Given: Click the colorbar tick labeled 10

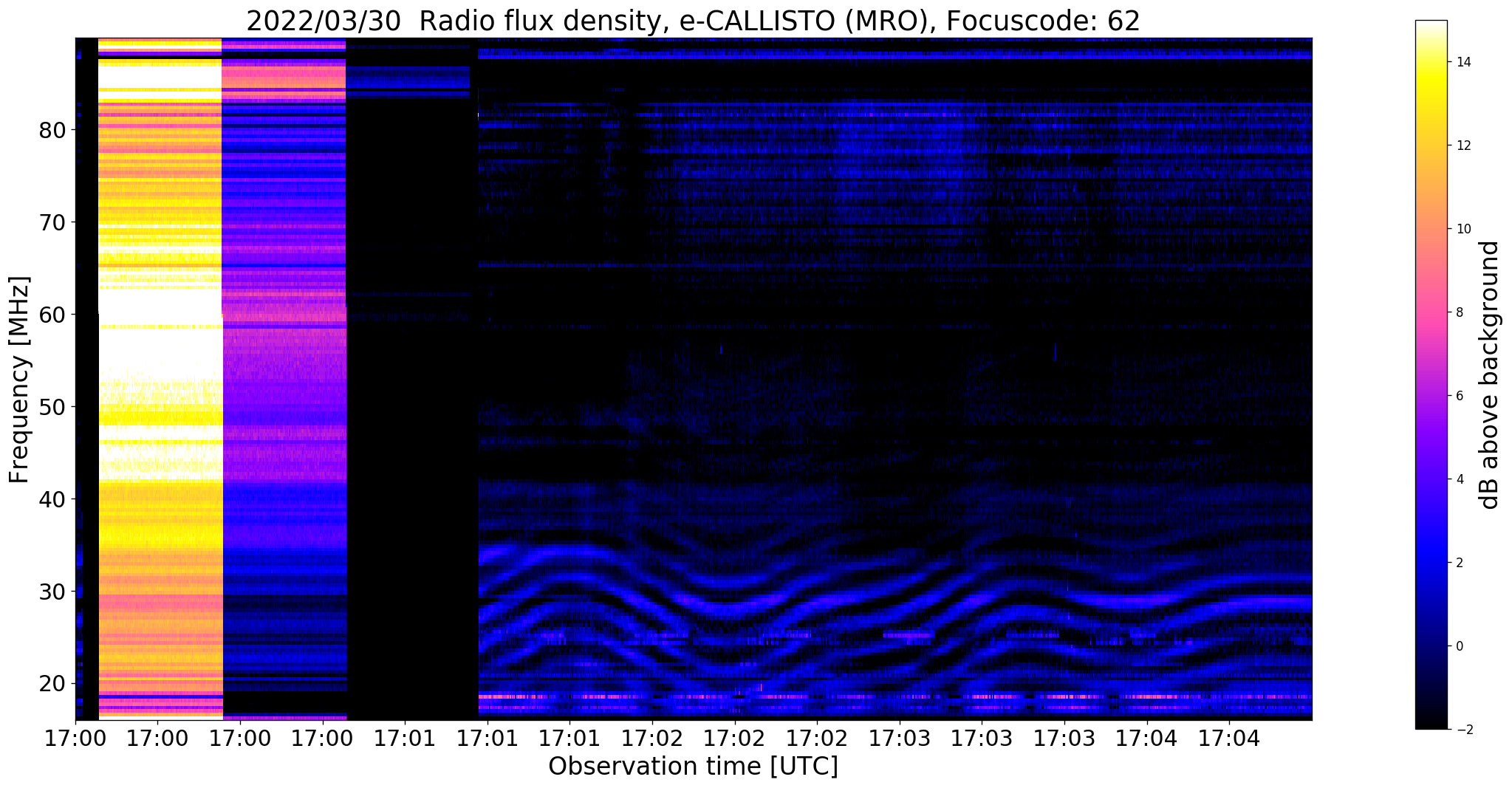Looking at the screenshot, I should [x=1463, y=229].
